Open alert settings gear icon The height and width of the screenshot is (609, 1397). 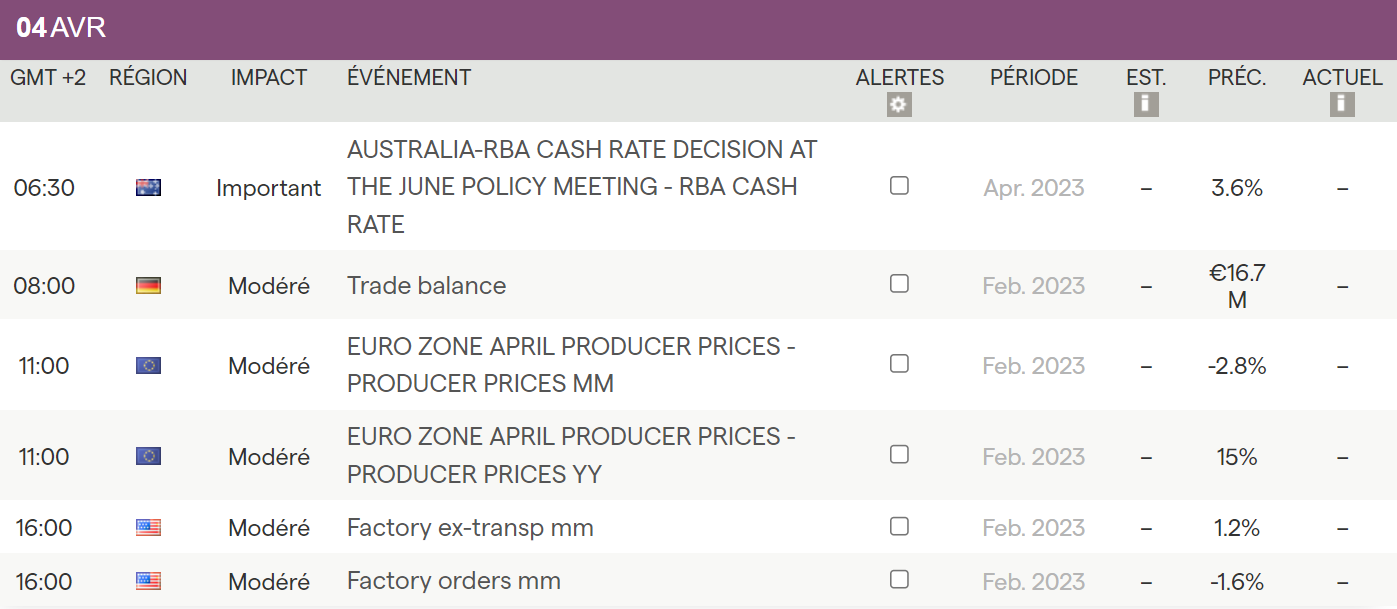pos(899,105)
